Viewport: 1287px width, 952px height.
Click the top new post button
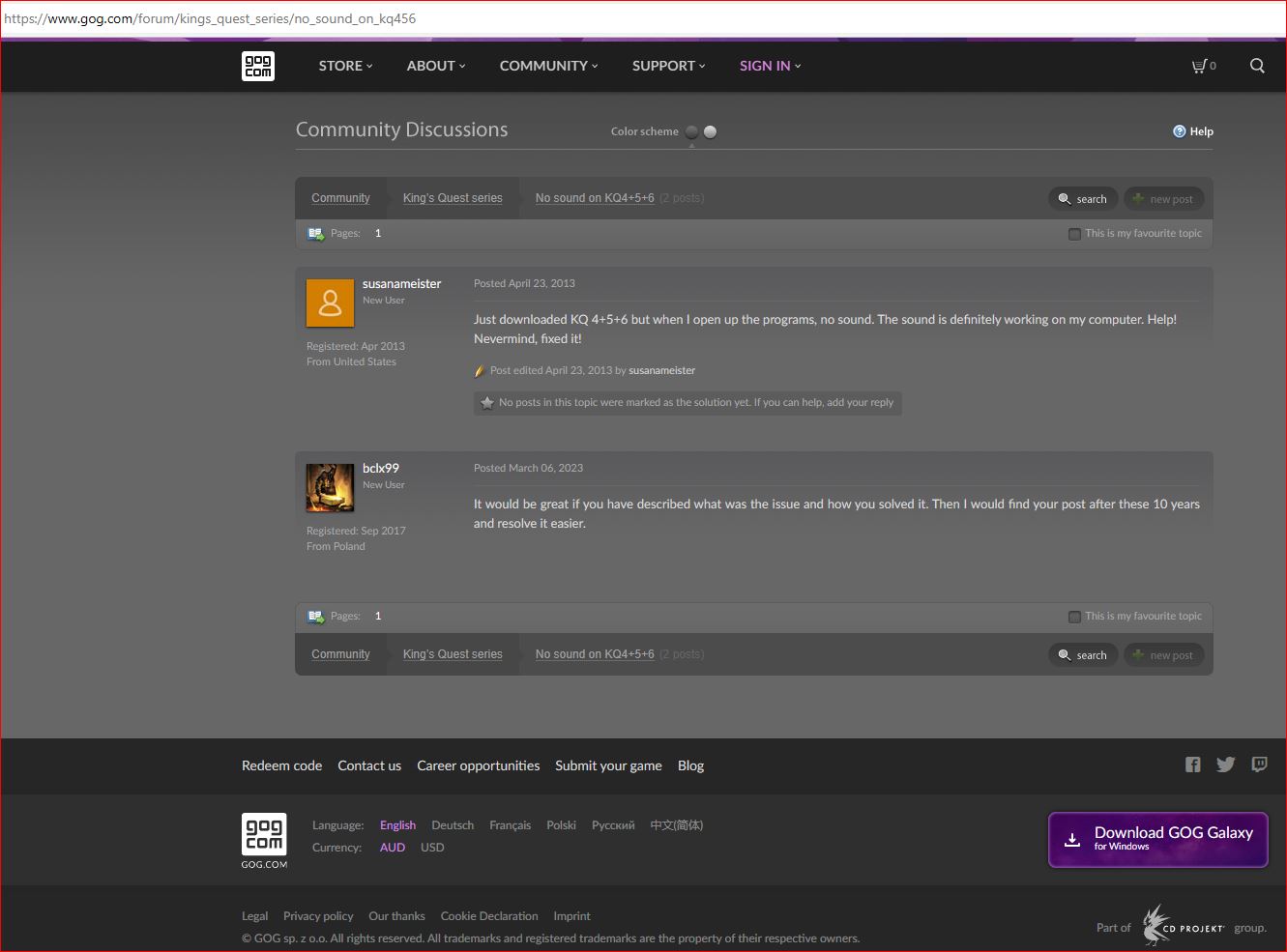(x=1164, y=199)
